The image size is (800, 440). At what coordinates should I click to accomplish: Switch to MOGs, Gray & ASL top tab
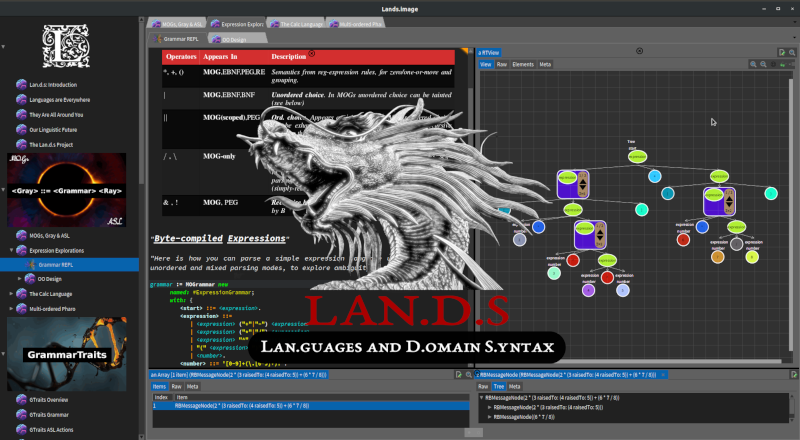pyautogui.click(x=177, y=24)
